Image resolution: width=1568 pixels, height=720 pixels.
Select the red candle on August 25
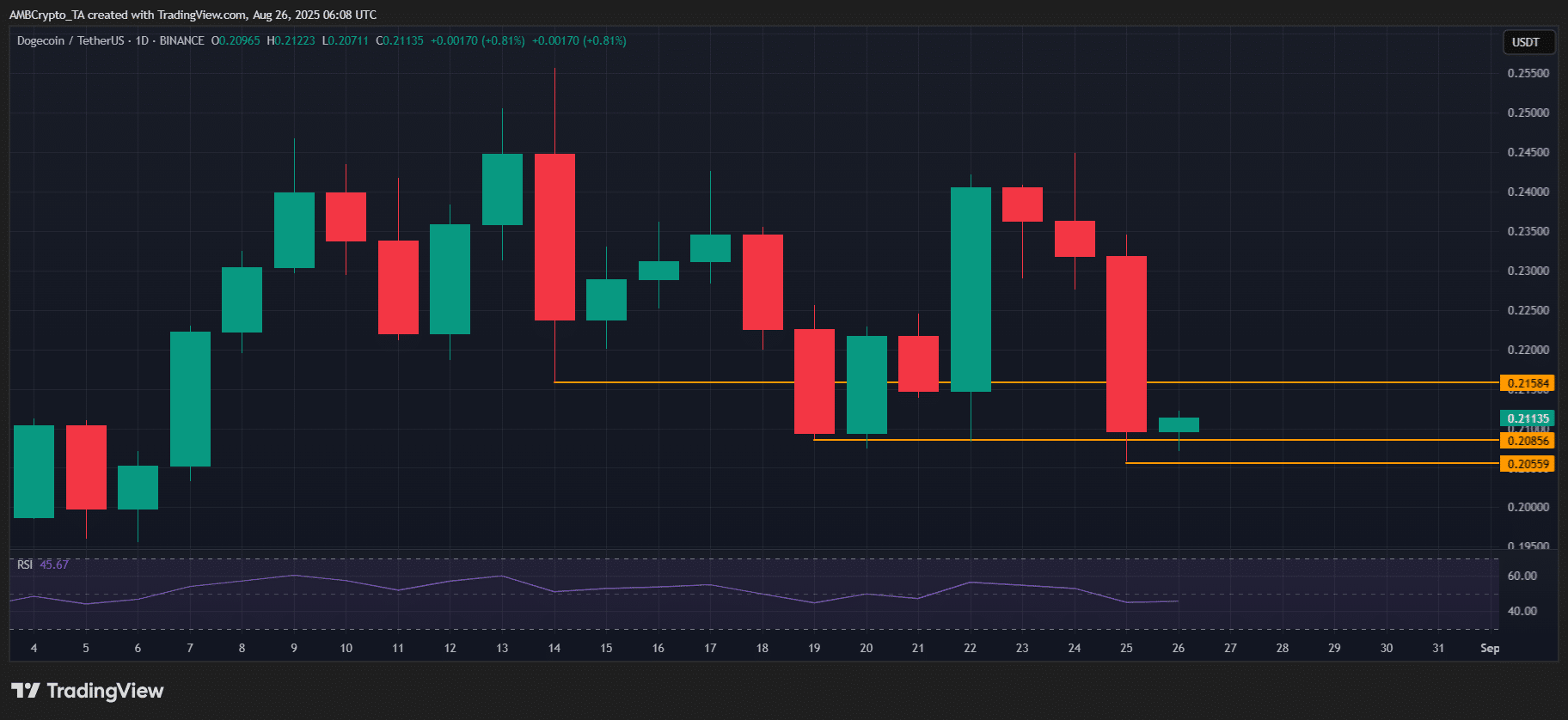[1126, 344]
